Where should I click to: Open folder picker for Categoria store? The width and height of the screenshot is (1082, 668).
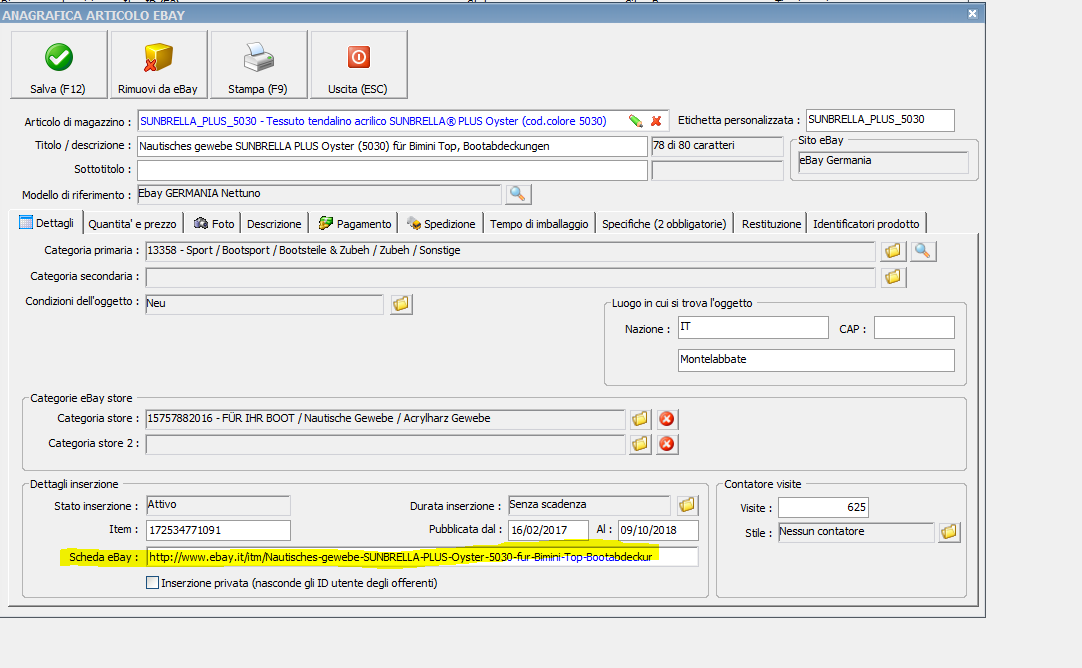click(640, 419)
